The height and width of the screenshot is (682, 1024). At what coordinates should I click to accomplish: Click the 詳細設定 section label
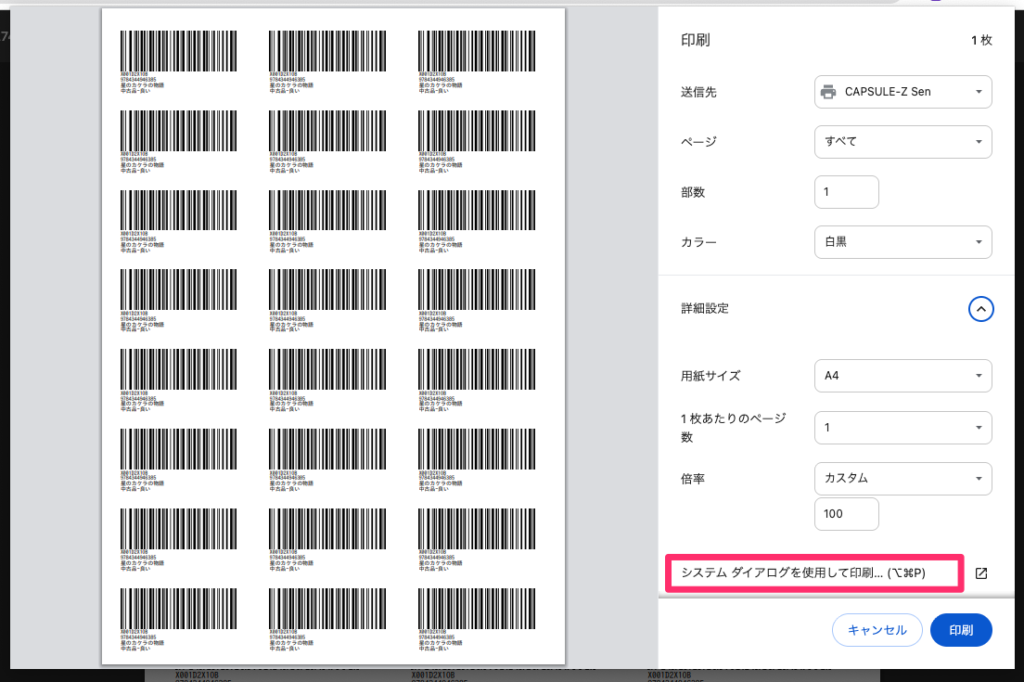click(705, 309)
